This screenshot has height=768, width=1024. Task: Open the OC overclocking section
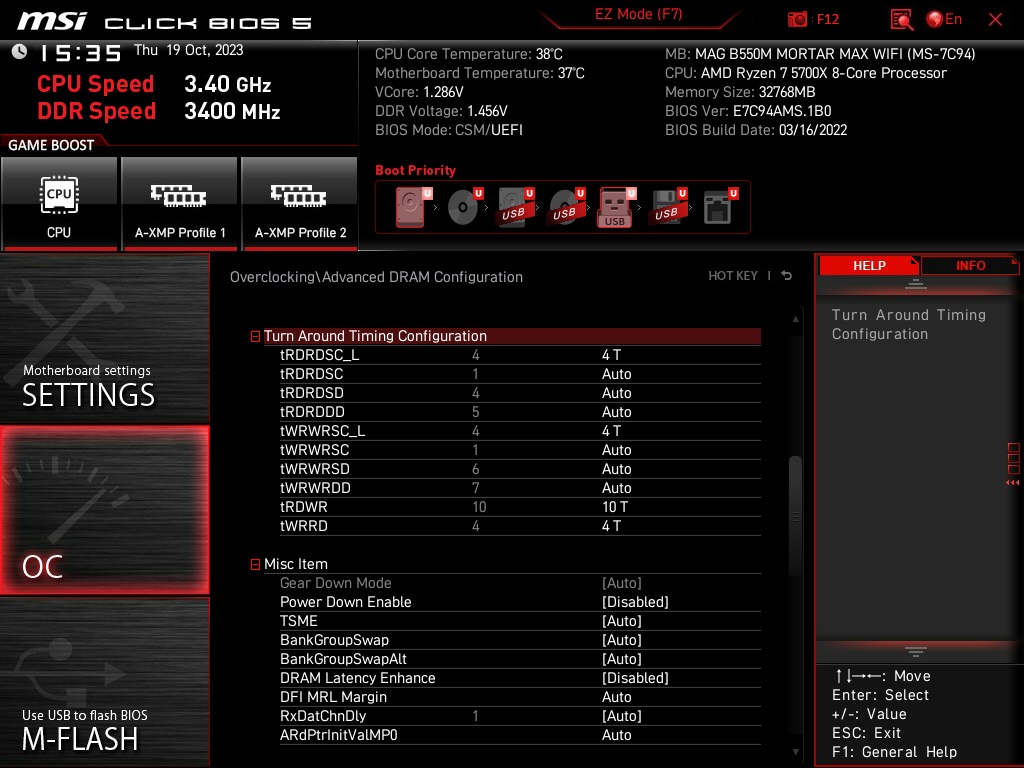coord(104,510)
